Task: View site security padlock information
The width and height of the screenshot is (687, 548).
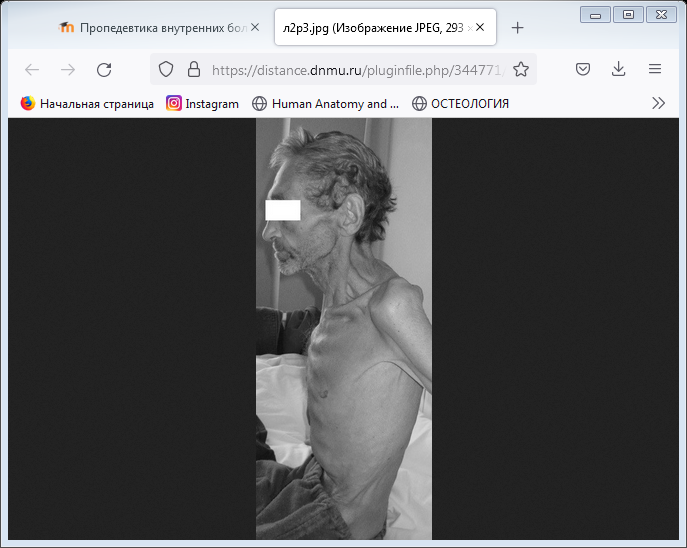Action: click(x=194, y=69)
